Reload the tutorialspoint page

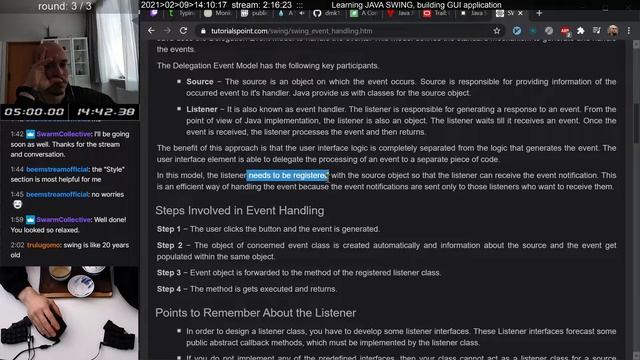[x=183, y=31]
